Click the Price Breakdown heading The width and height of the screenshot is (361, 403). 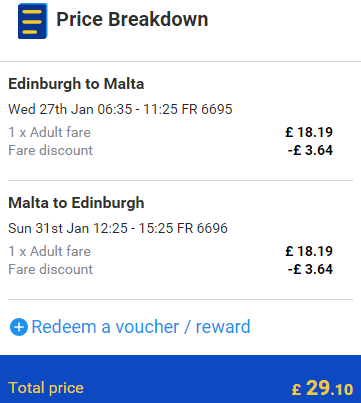(x=132, y=19)
